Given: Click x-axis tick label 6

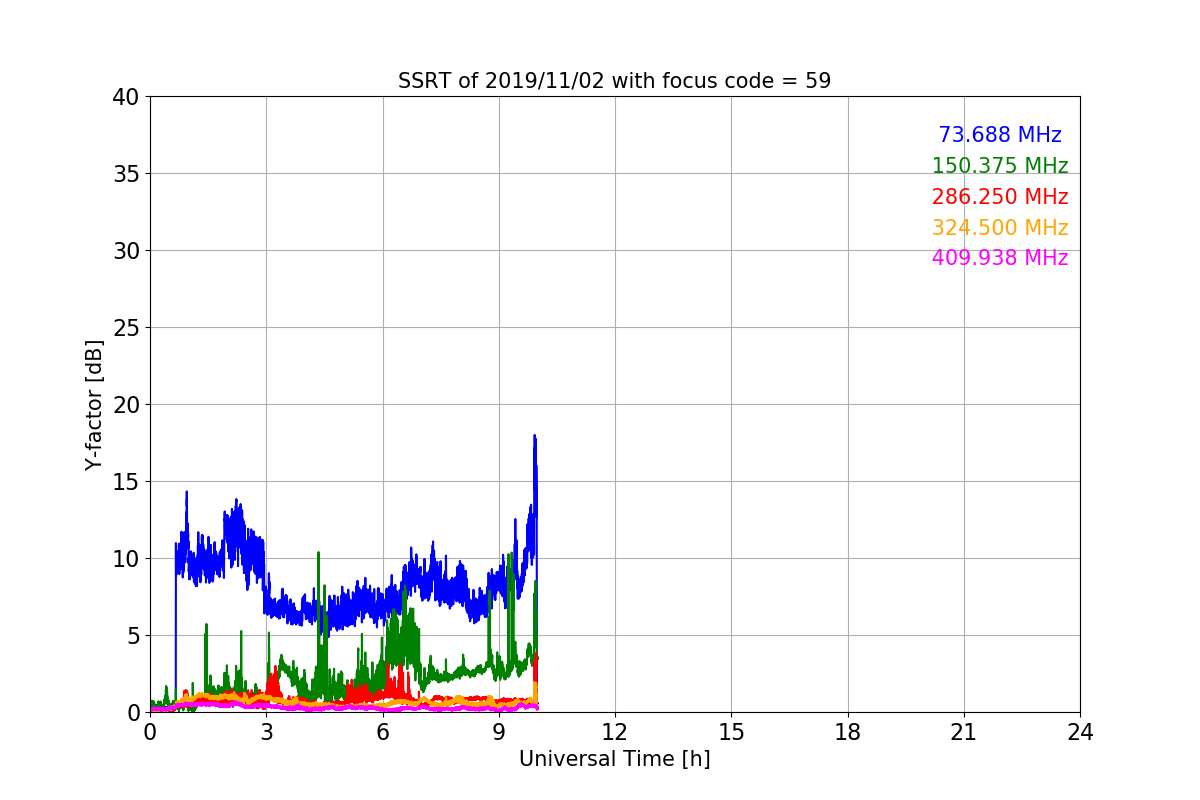Looking at the screenshot, I should tap(382, 732).
